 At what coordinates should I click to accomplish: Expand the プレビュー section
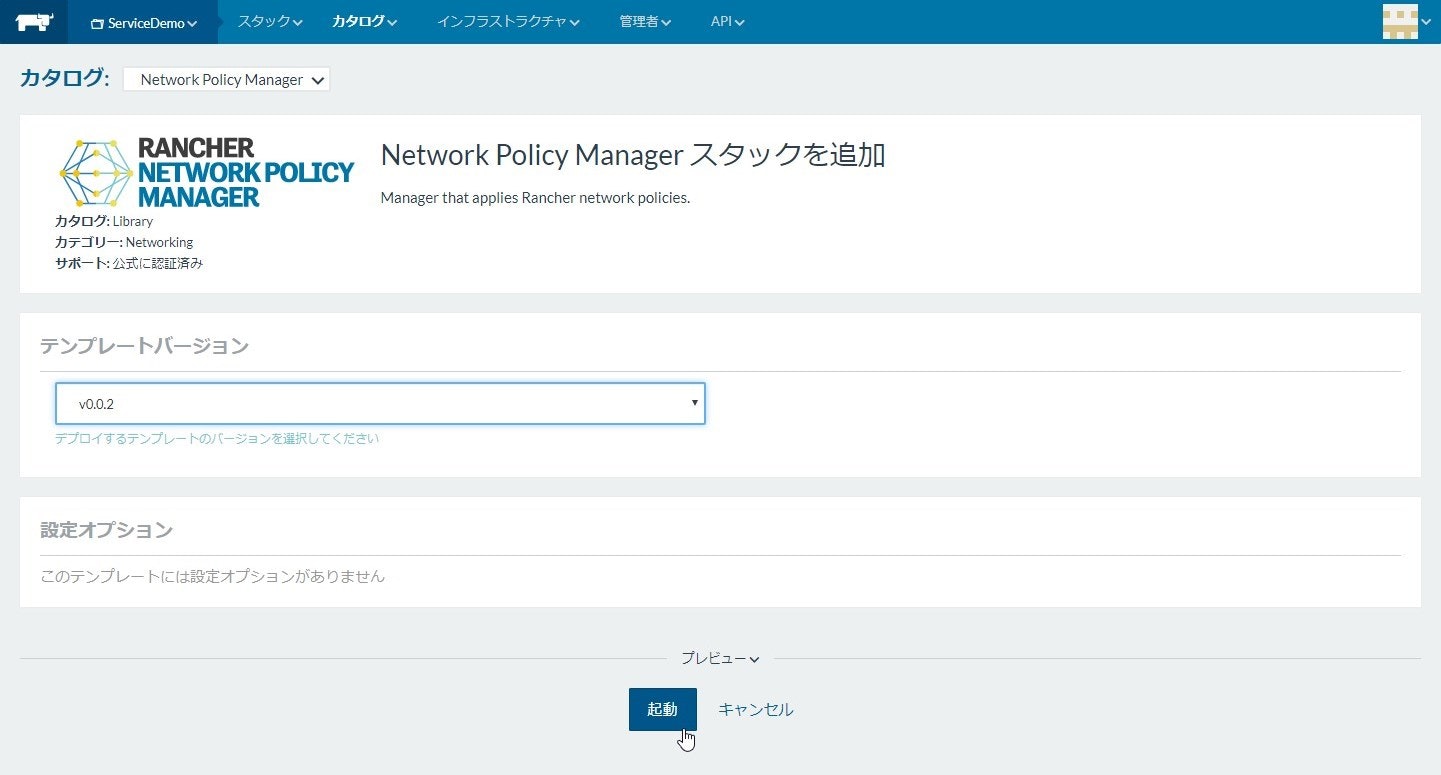click(x=720, y=658)
